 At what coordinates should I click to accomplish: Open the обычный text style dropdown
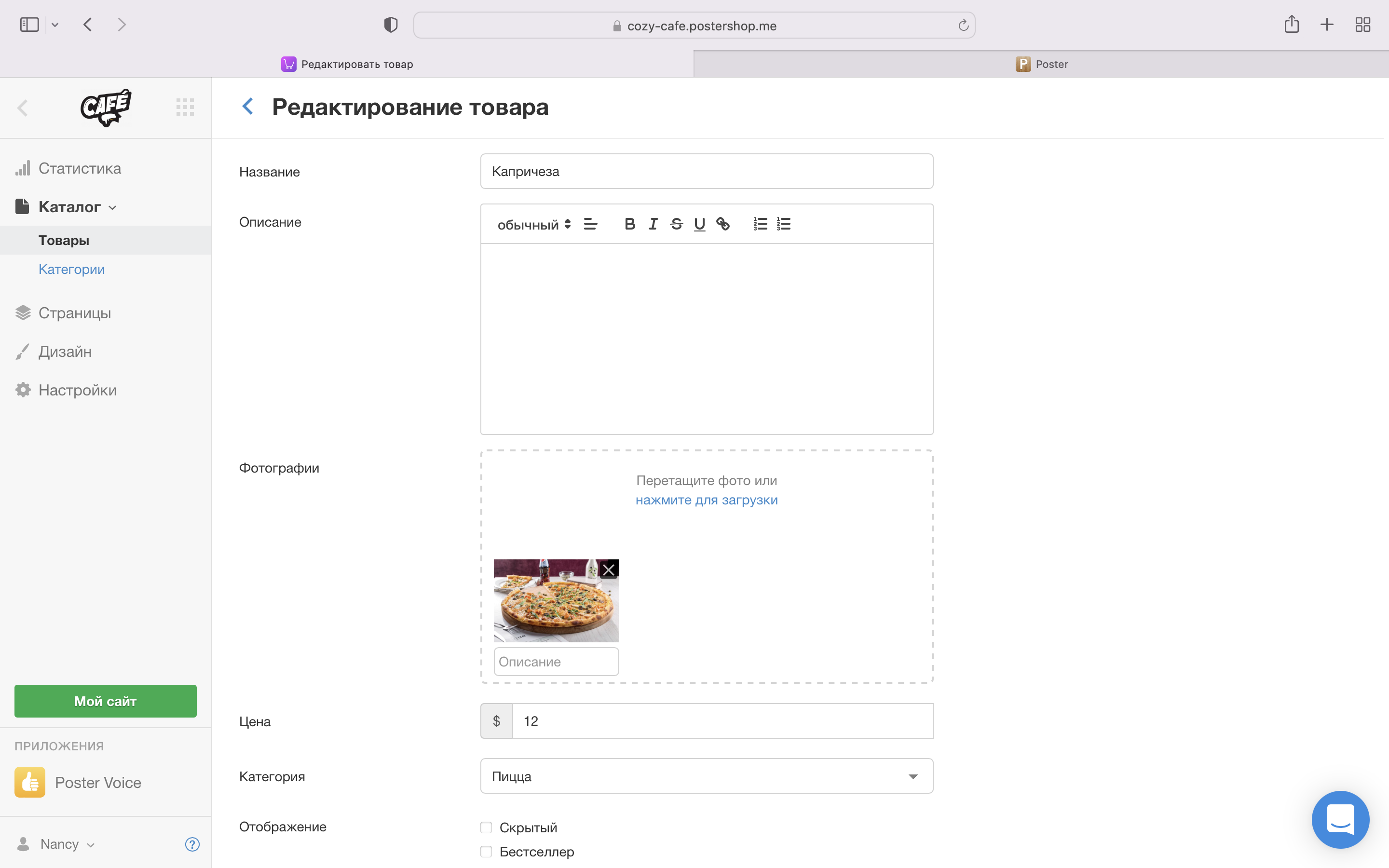coord(533,224)
